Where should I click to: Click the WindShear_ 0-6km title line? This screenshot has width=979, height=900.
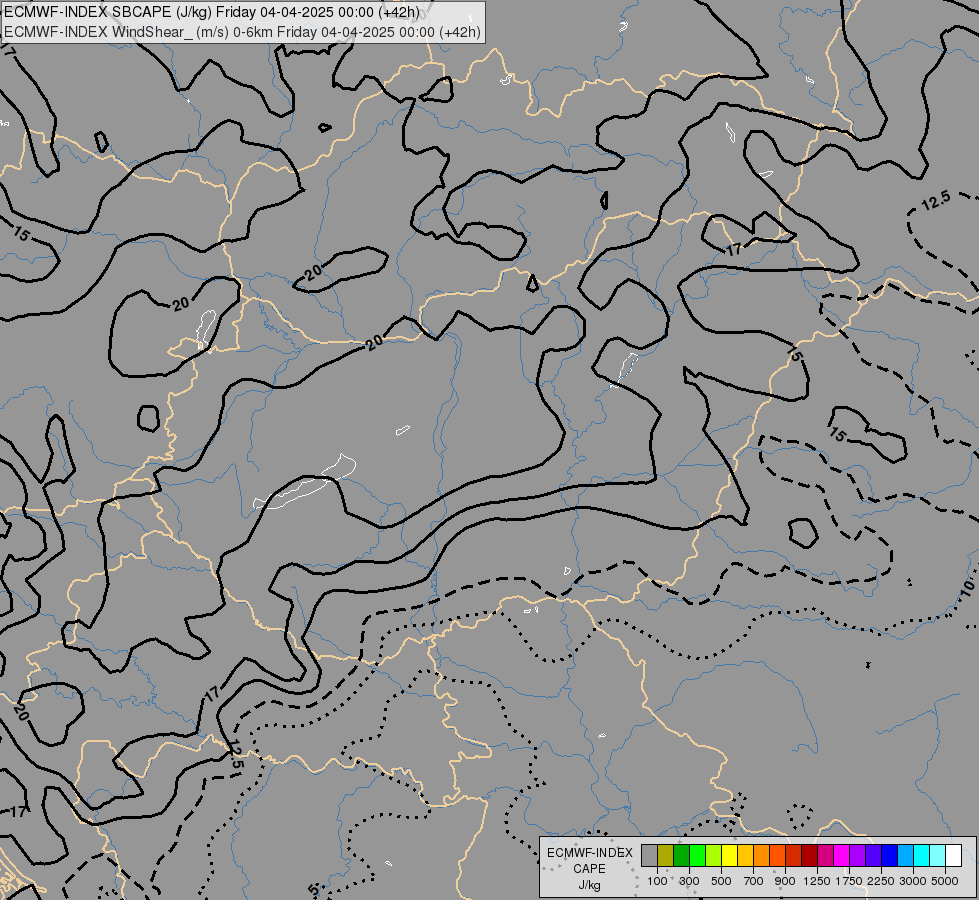pos(242,32)
